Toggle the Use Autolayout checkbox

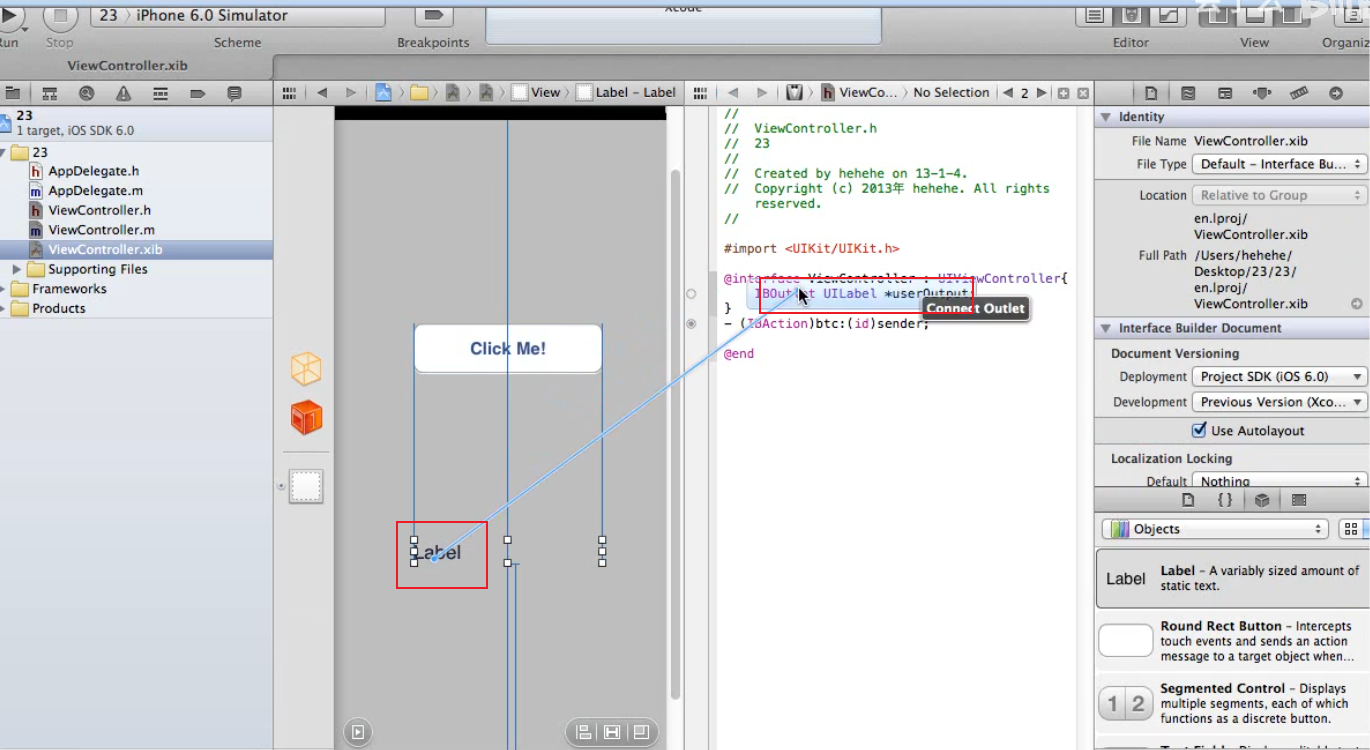(1199, 430)
